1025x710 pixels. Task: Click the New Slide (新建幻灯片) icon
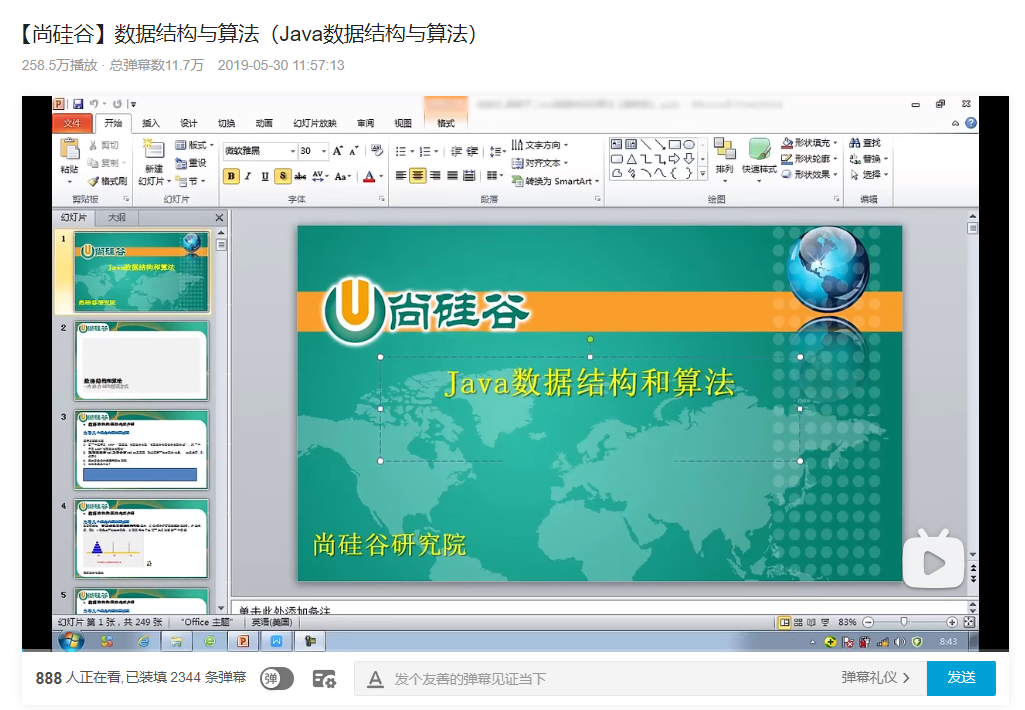[154, 150]
